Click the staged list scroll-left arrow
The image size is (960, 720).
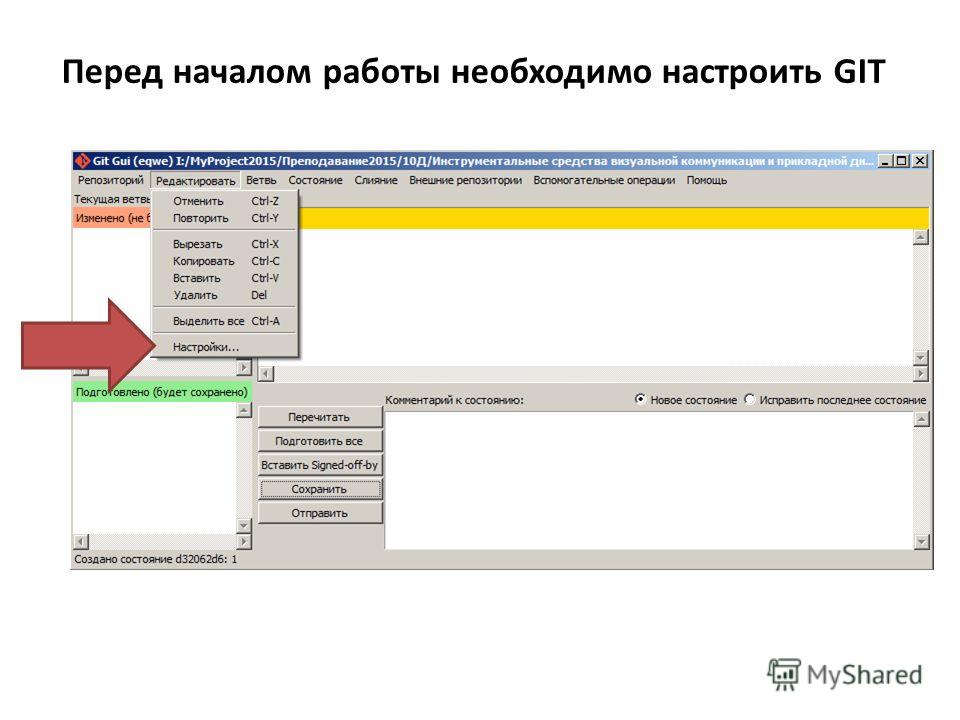(x=81, y=542)
